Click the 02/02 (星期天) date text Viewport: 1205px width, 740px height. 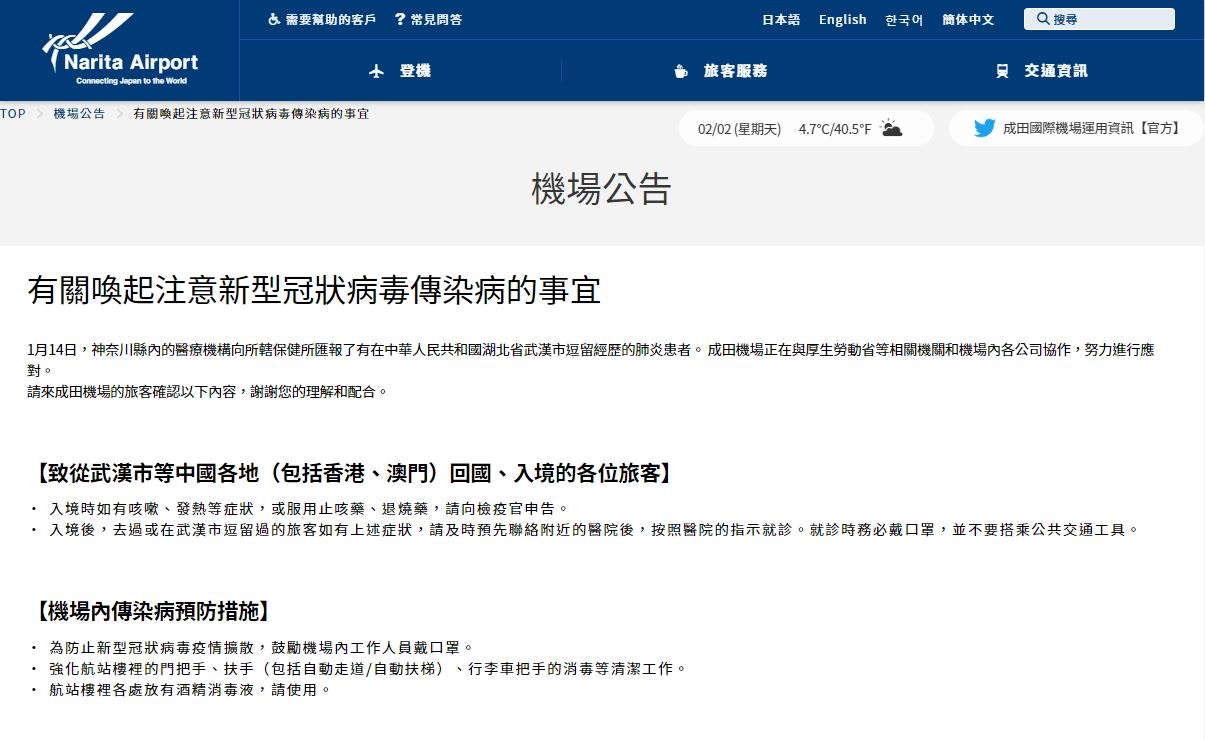740,128
